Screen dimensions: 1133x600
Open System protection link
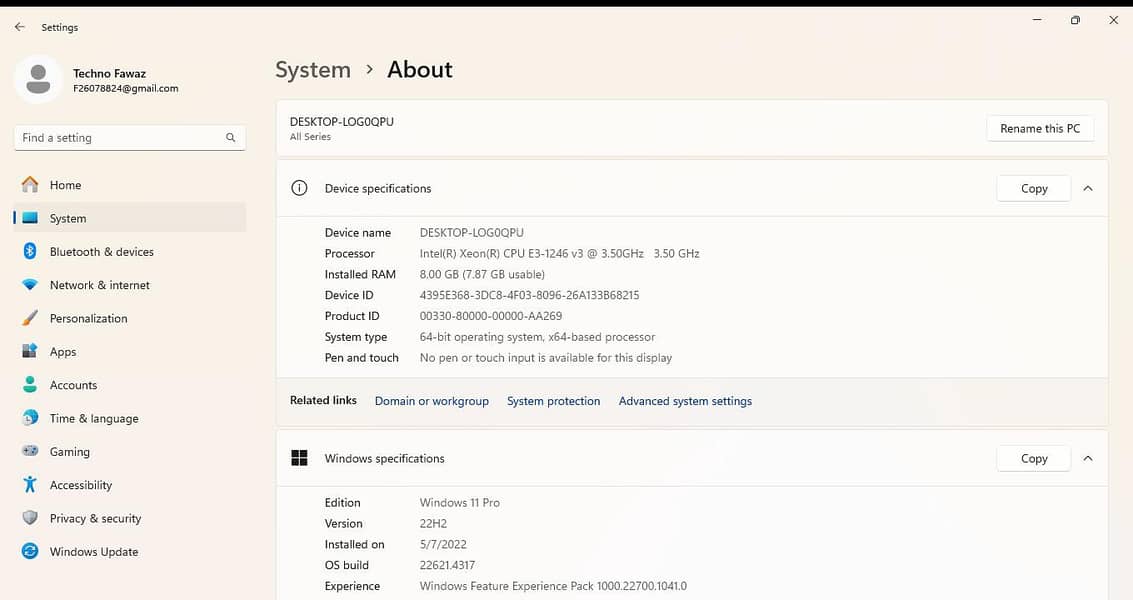point(553,400)
